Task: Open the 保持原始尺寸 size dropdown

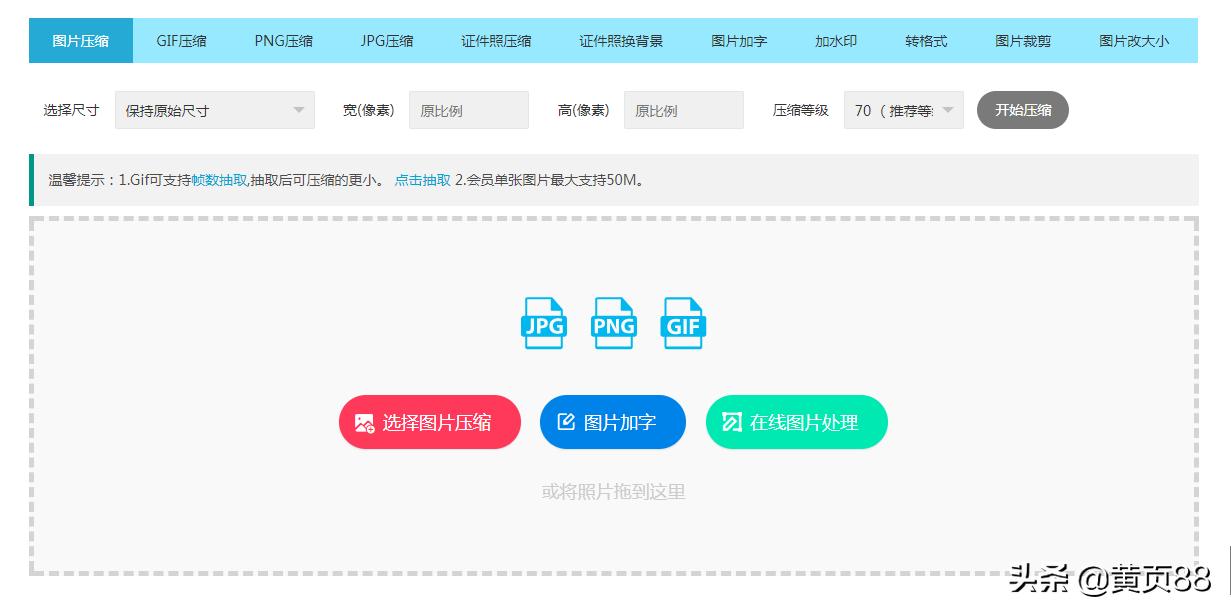Action: point(214,110)
